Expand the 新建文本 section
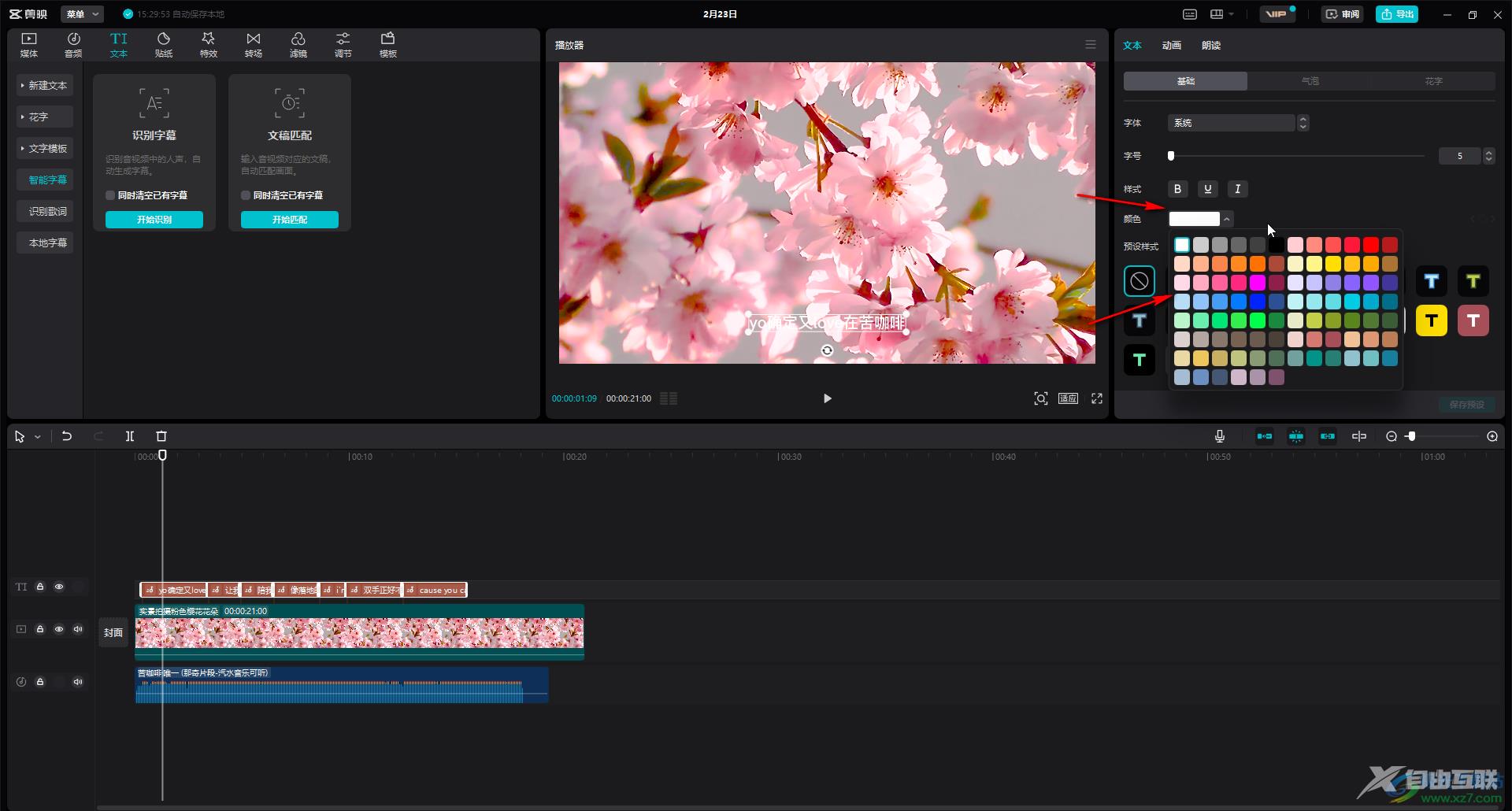The height and width of the screenshot is (811, 1512). 46,85
